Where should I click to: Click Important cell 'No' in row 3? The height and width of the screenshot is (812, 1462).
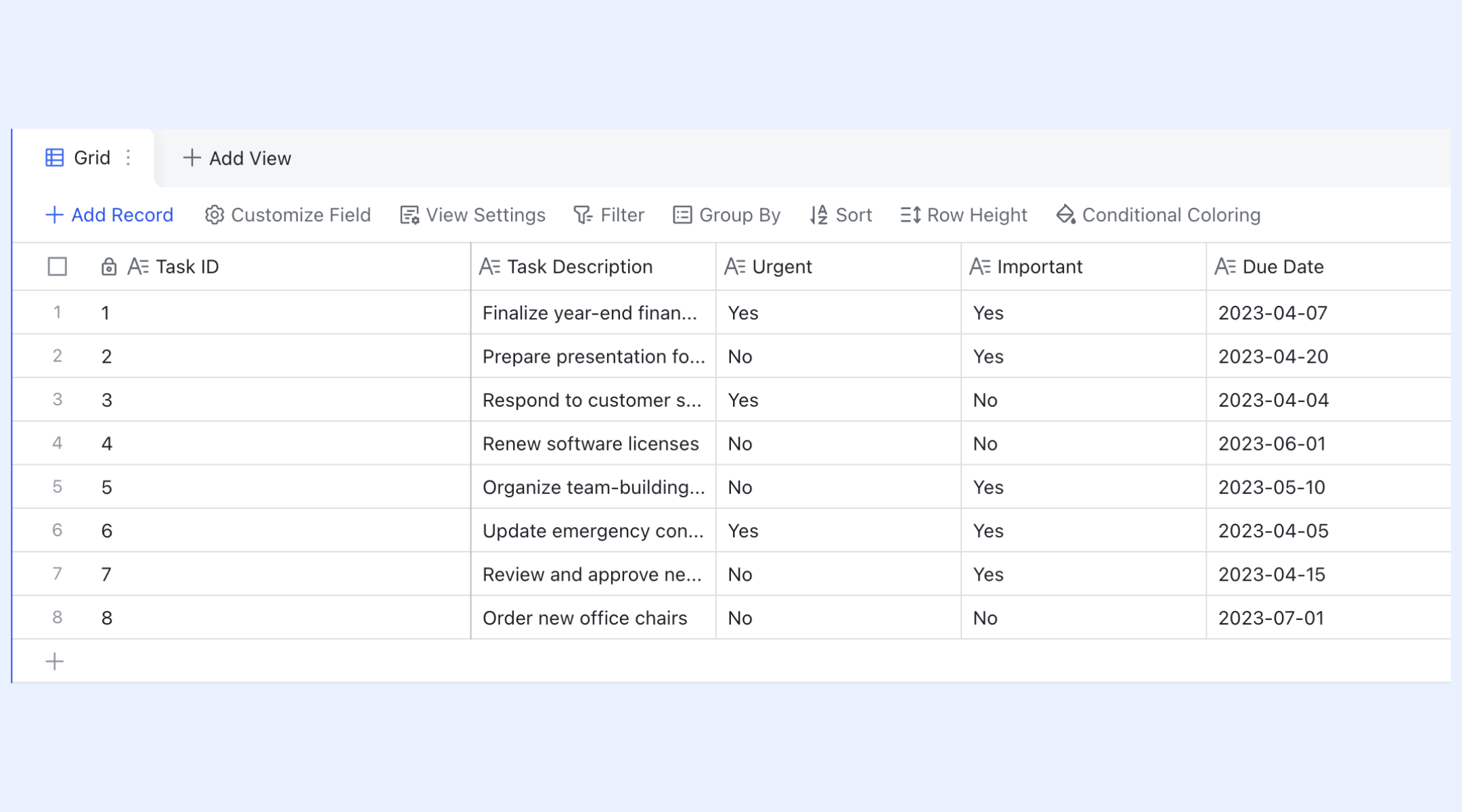1084,400
